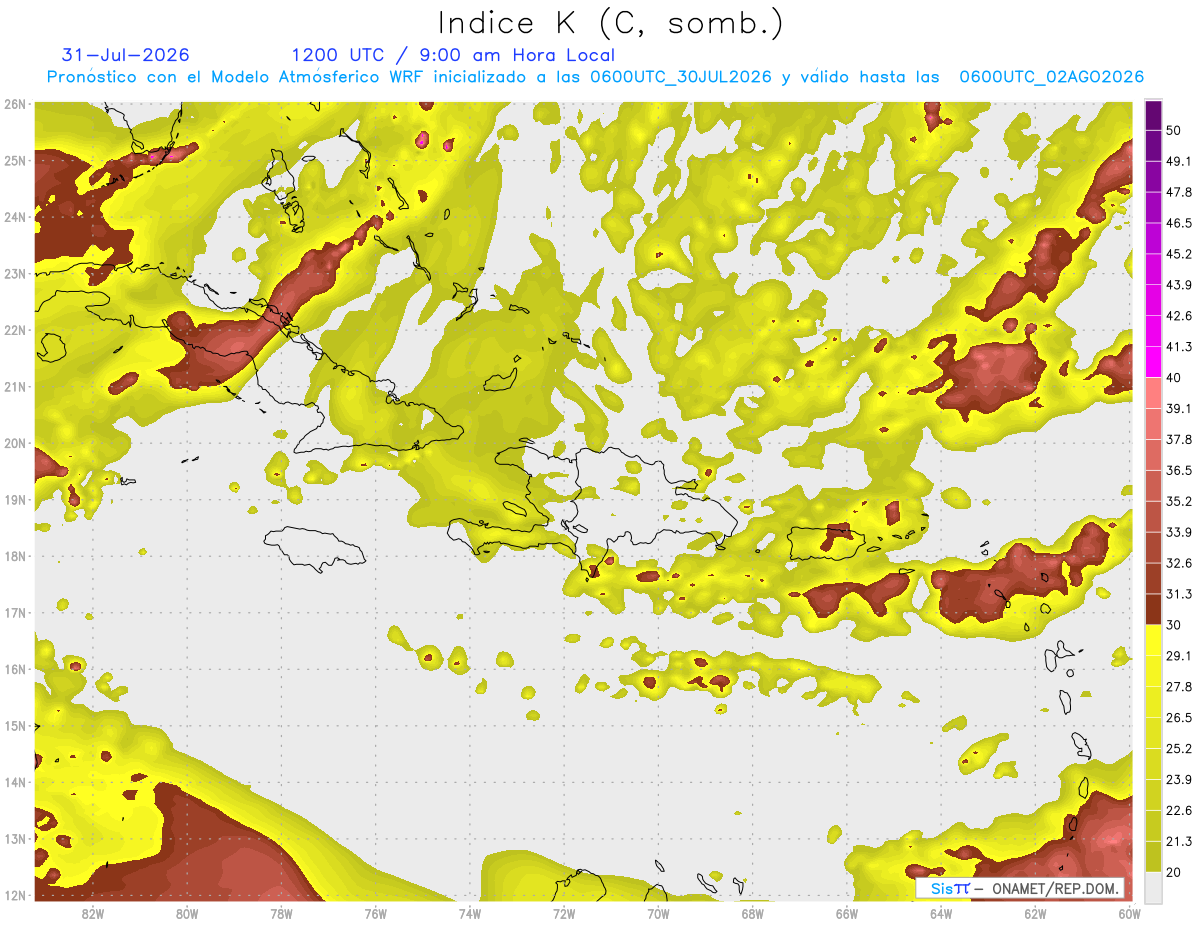Click dark brown colorbar band between 30 and 31.3
The height and width of the screenshot is (927, 1200).
coord(1153,610)
